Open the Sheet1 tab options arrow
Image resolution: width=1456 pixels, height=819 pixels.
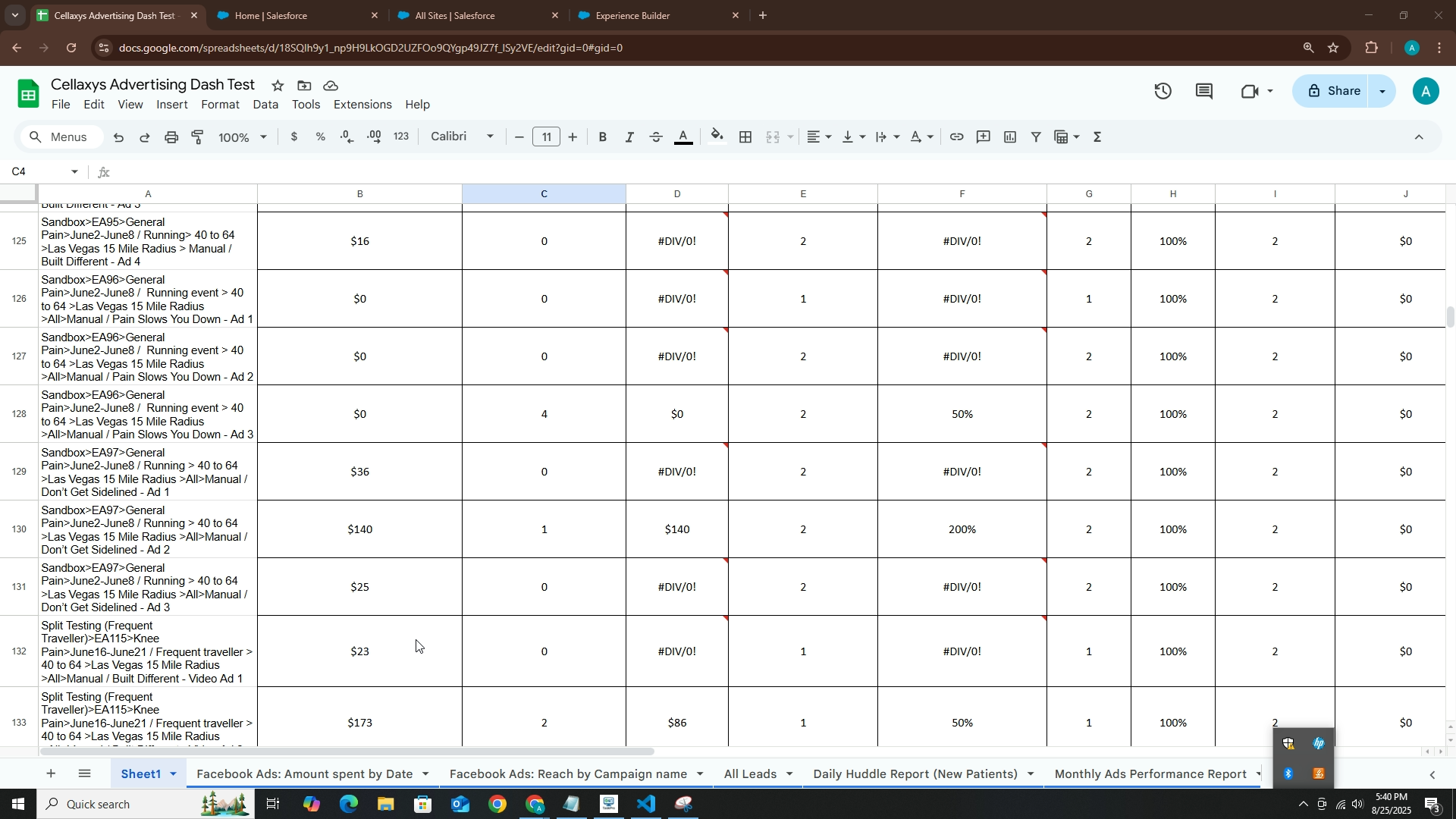(x=174, y=774)
